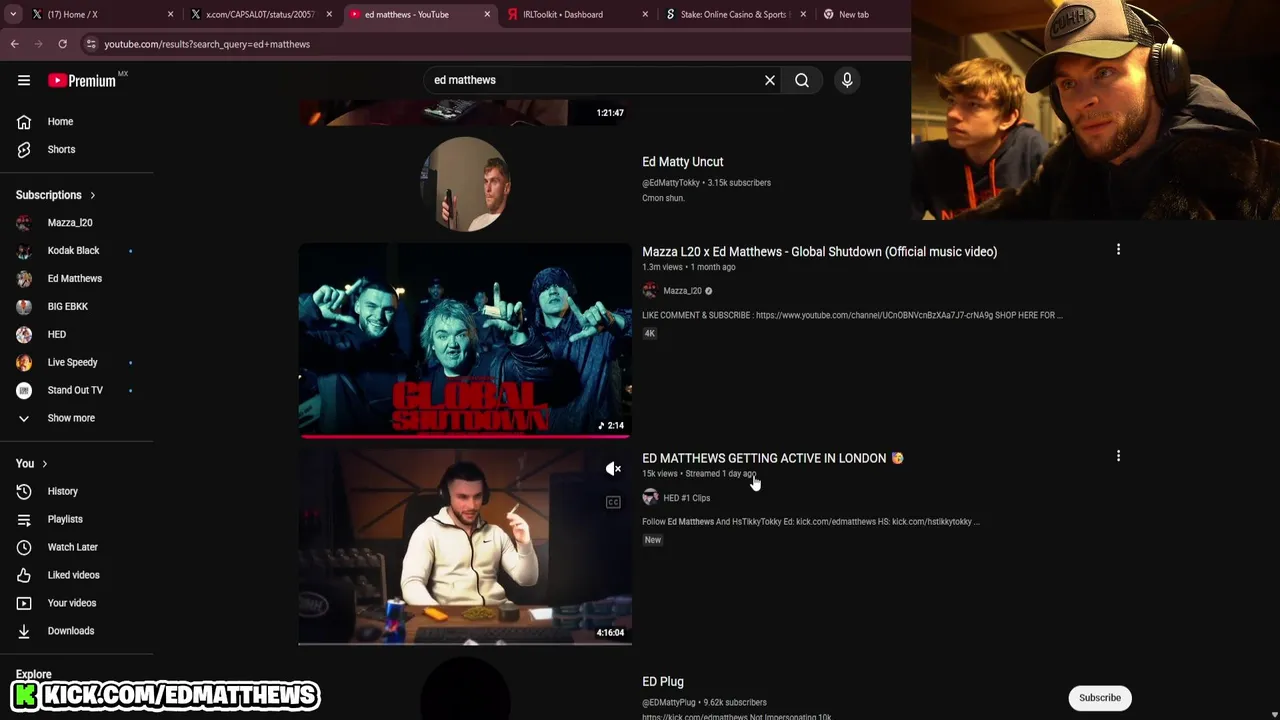Clear the search query with the X

(x=770, y=80)
